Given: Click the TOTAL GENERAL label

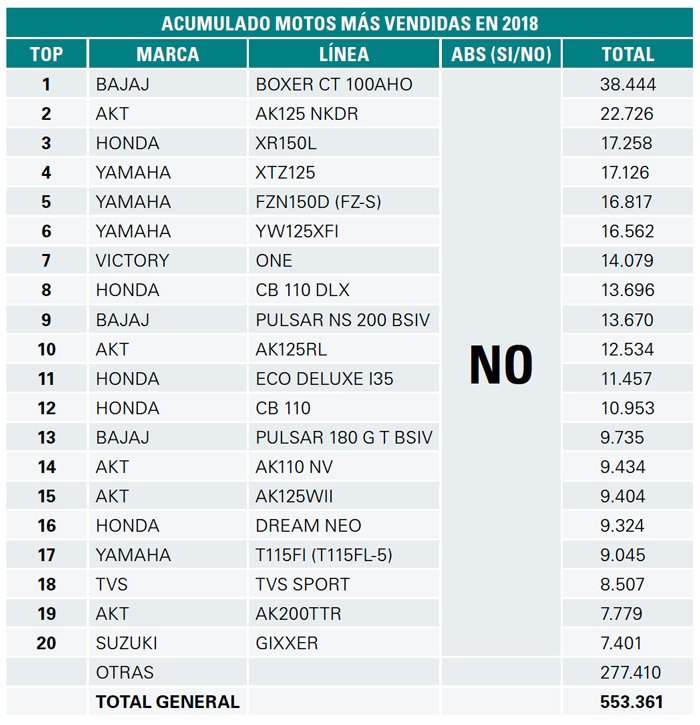Looking at the screenshot, I should pos(168,701).
